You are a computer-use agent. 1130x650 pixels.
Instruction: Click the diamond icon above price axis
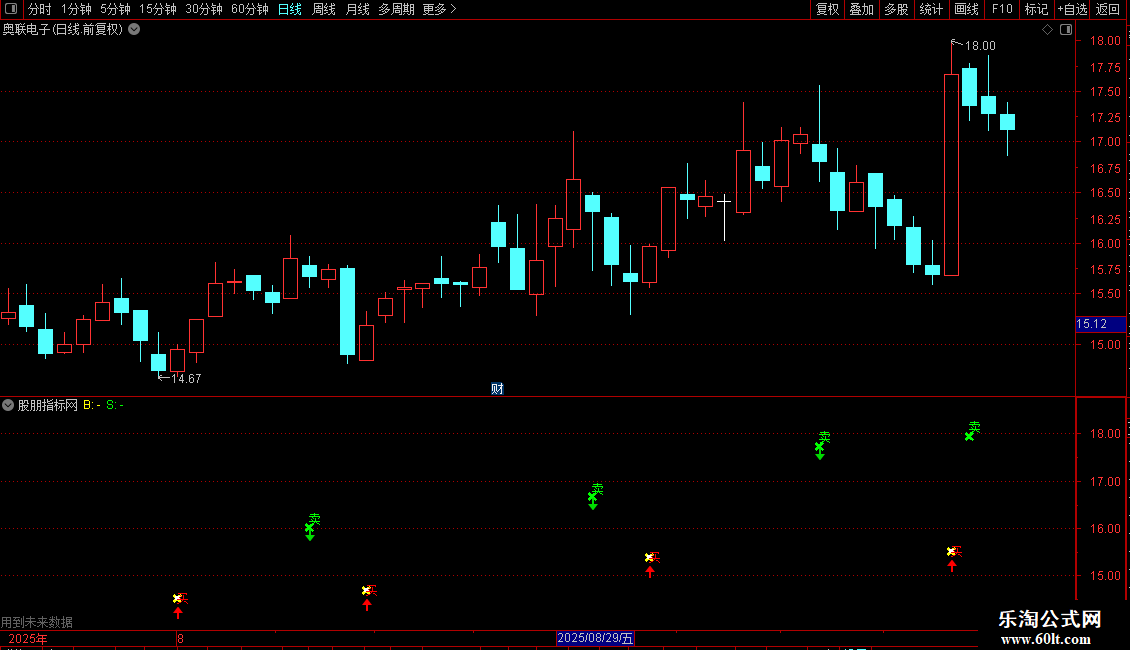pos(1047,30)
